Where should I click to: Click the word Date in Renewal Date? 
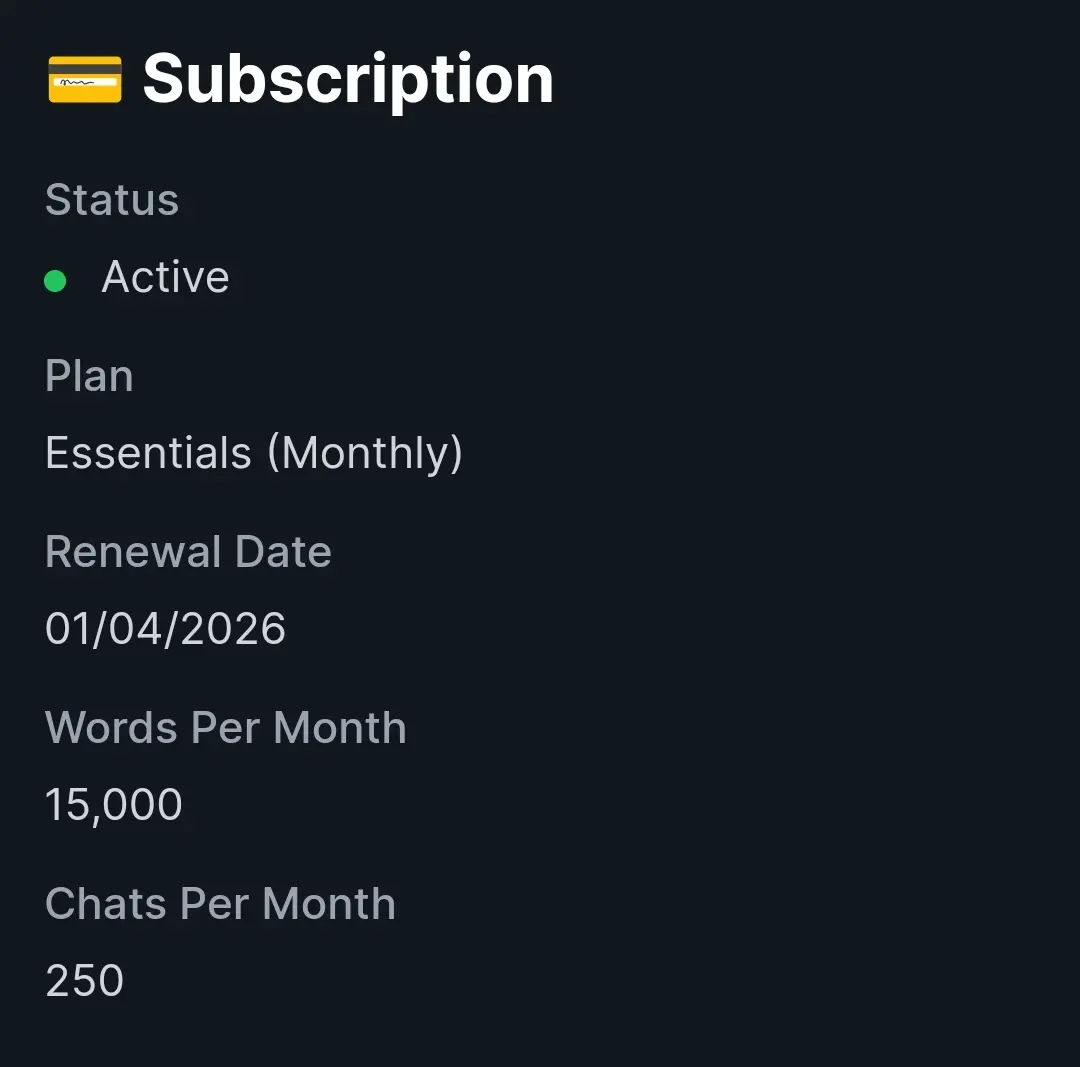click(x=283, y=552)
